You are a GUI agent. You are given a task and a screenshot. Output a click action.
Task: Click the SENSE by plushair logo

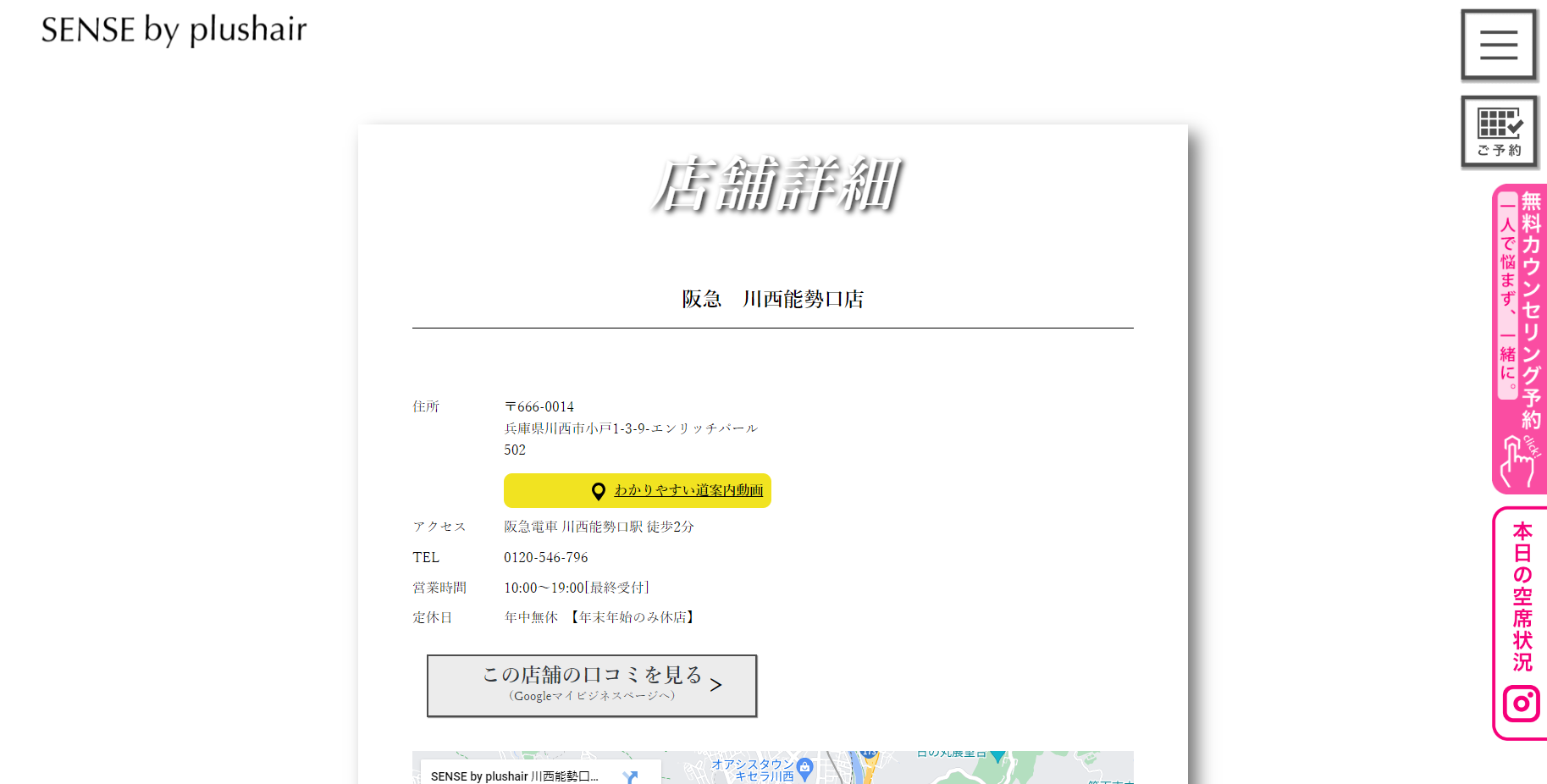tap(174, 30)
